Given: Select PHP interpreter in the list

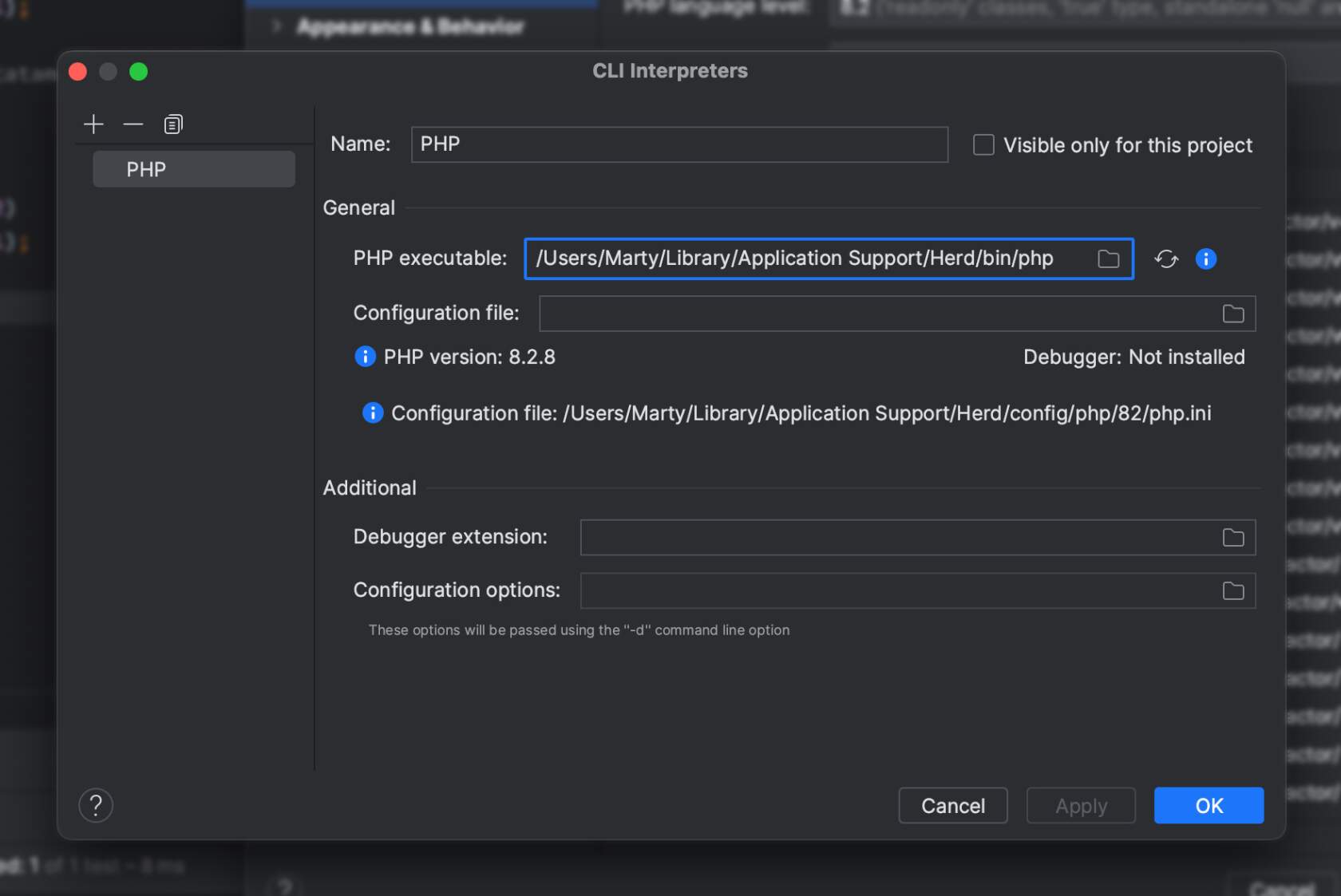Looking at the screenshot, I should (194, 169).
